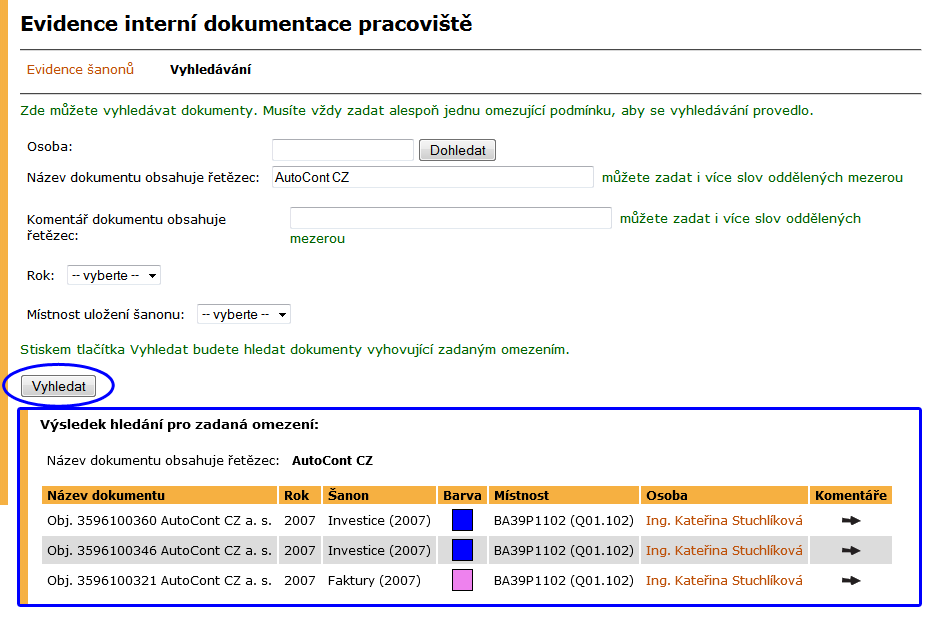Click the Evidence interní dokumentace pracoviště title
Viewport: 932px width, 618px height.
point(247,24)
